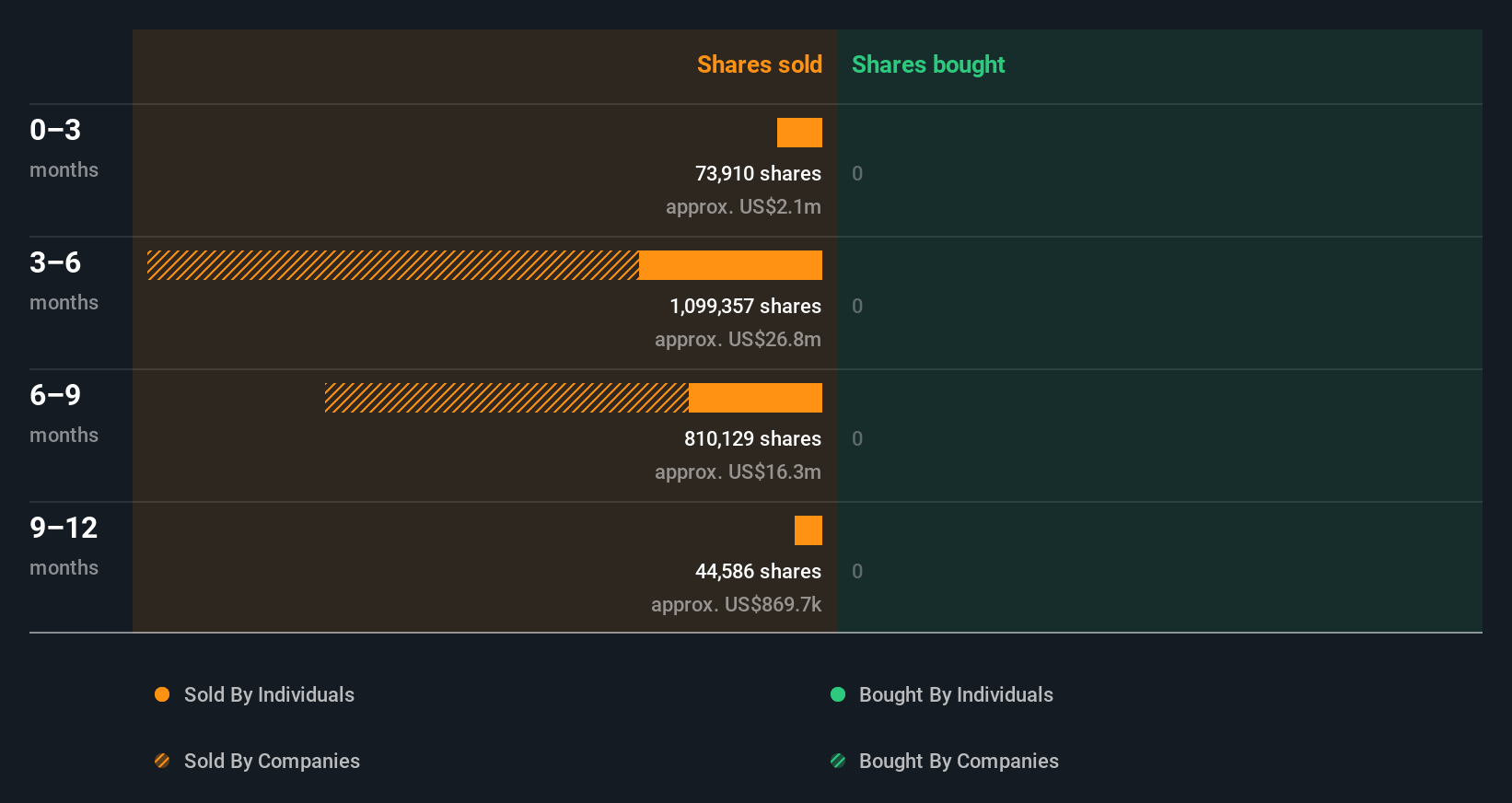Select the 73,910 shares value

758,173
